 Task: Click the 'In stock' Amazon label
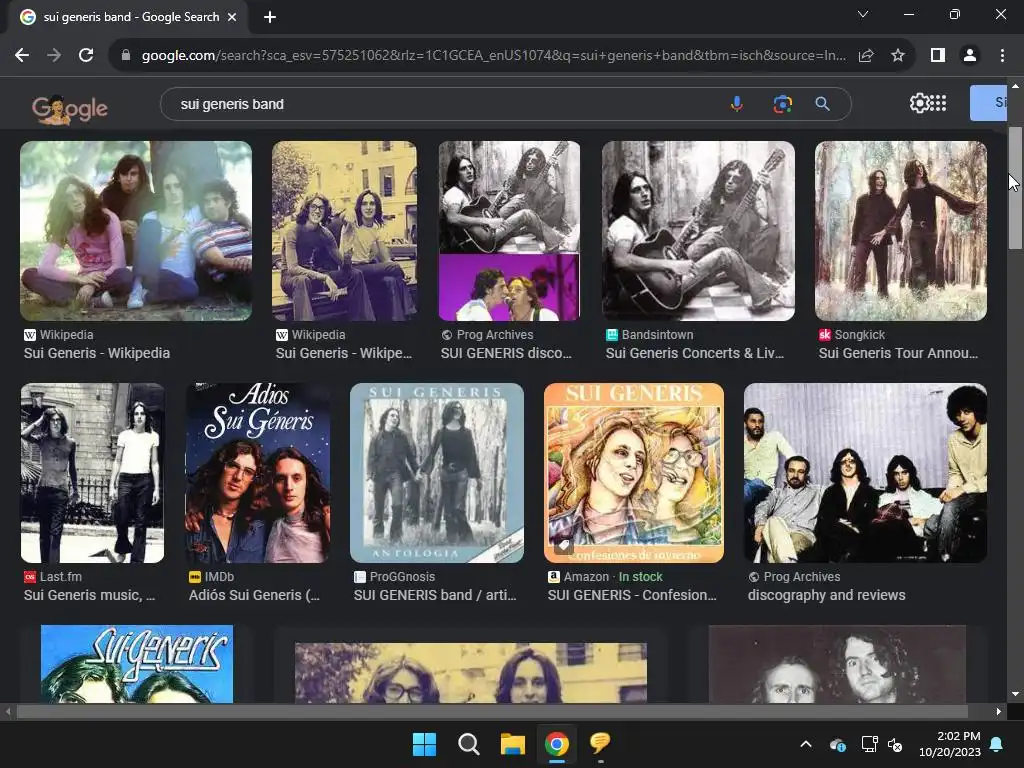click(x=641, y=577)
